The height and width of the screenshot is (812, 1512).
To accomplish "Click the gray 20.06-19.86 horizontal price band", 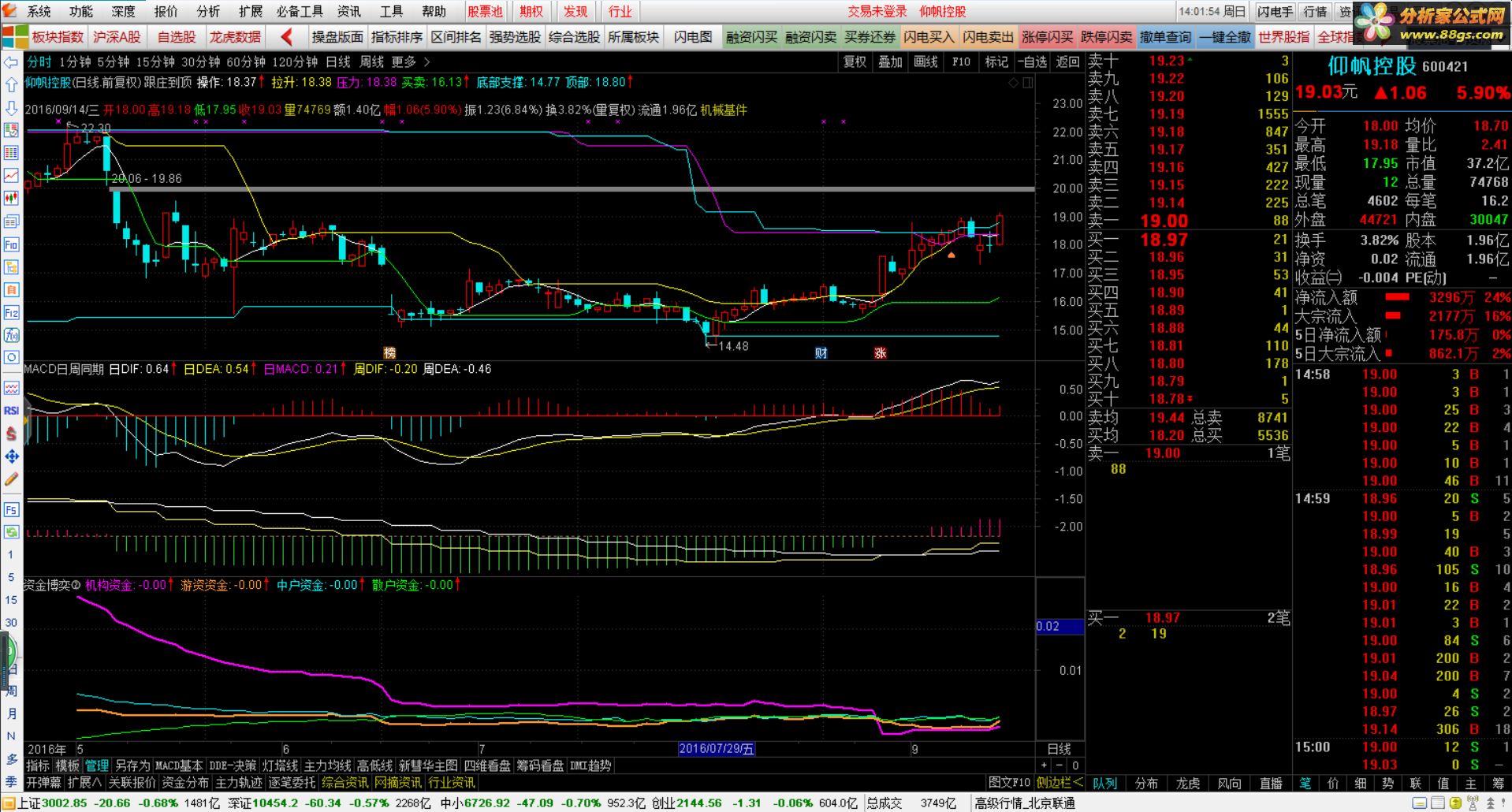I will 572,189.
